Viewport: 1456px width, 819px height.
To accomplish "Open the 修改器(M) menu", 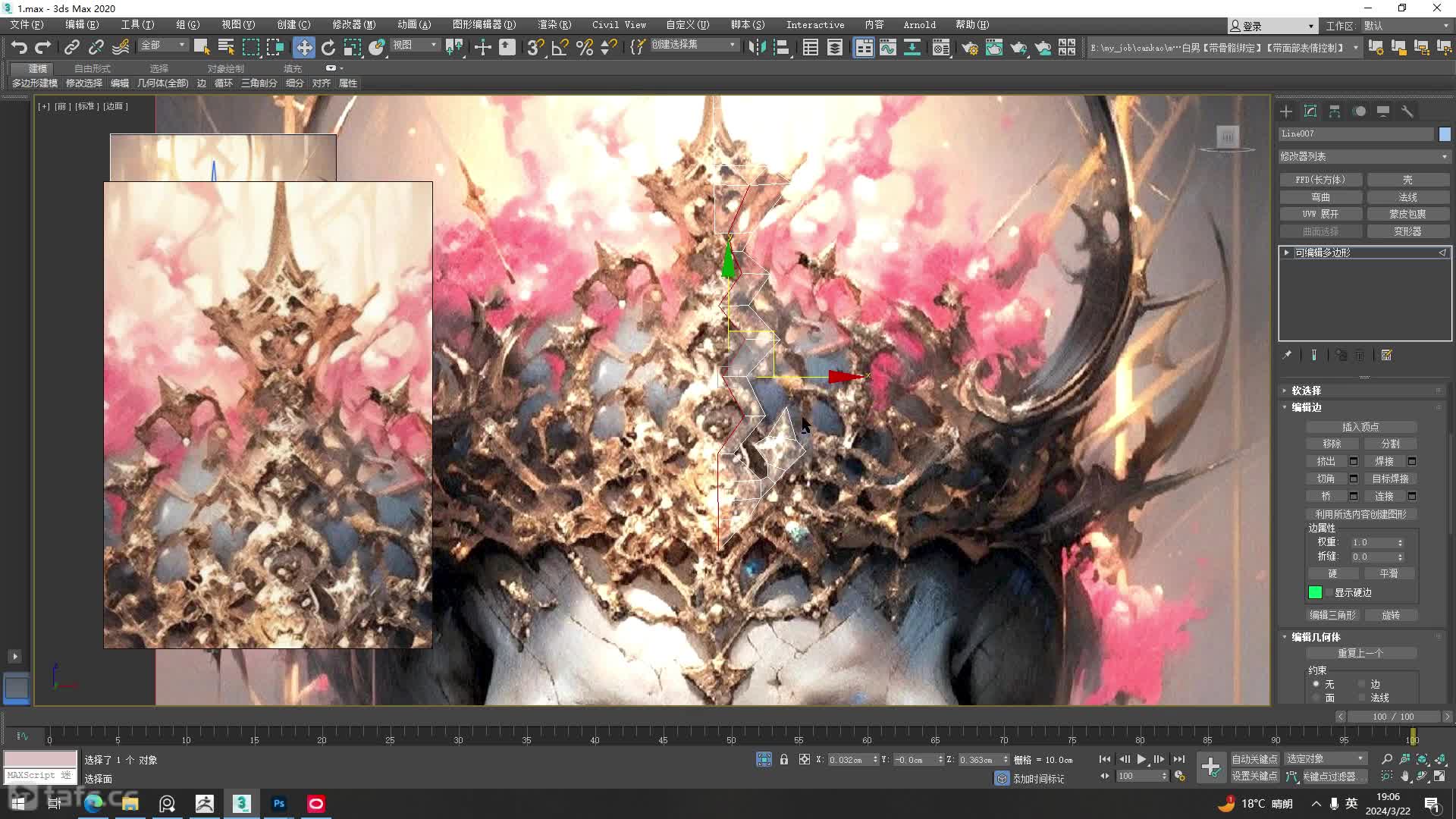I will click(353, 25).
